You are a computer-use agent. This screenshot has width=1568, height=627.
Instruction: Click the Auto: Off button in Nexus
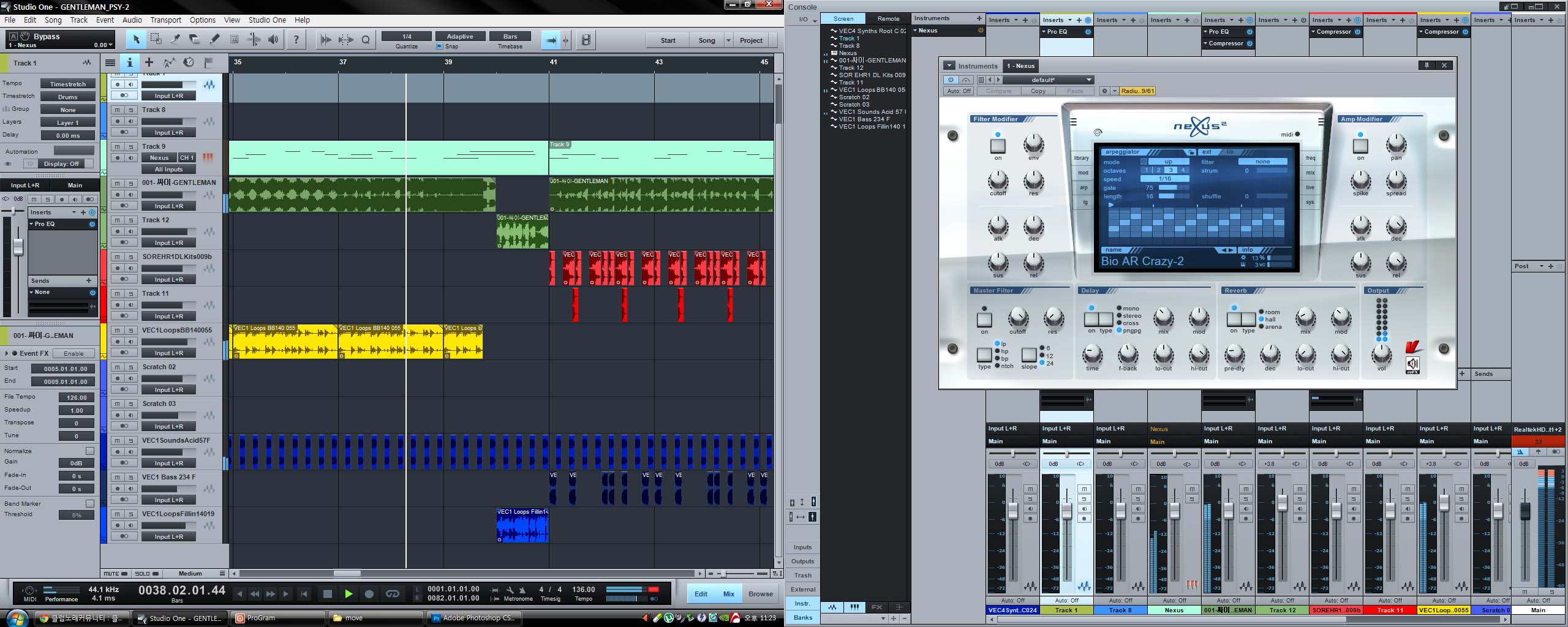click(959, 91)
